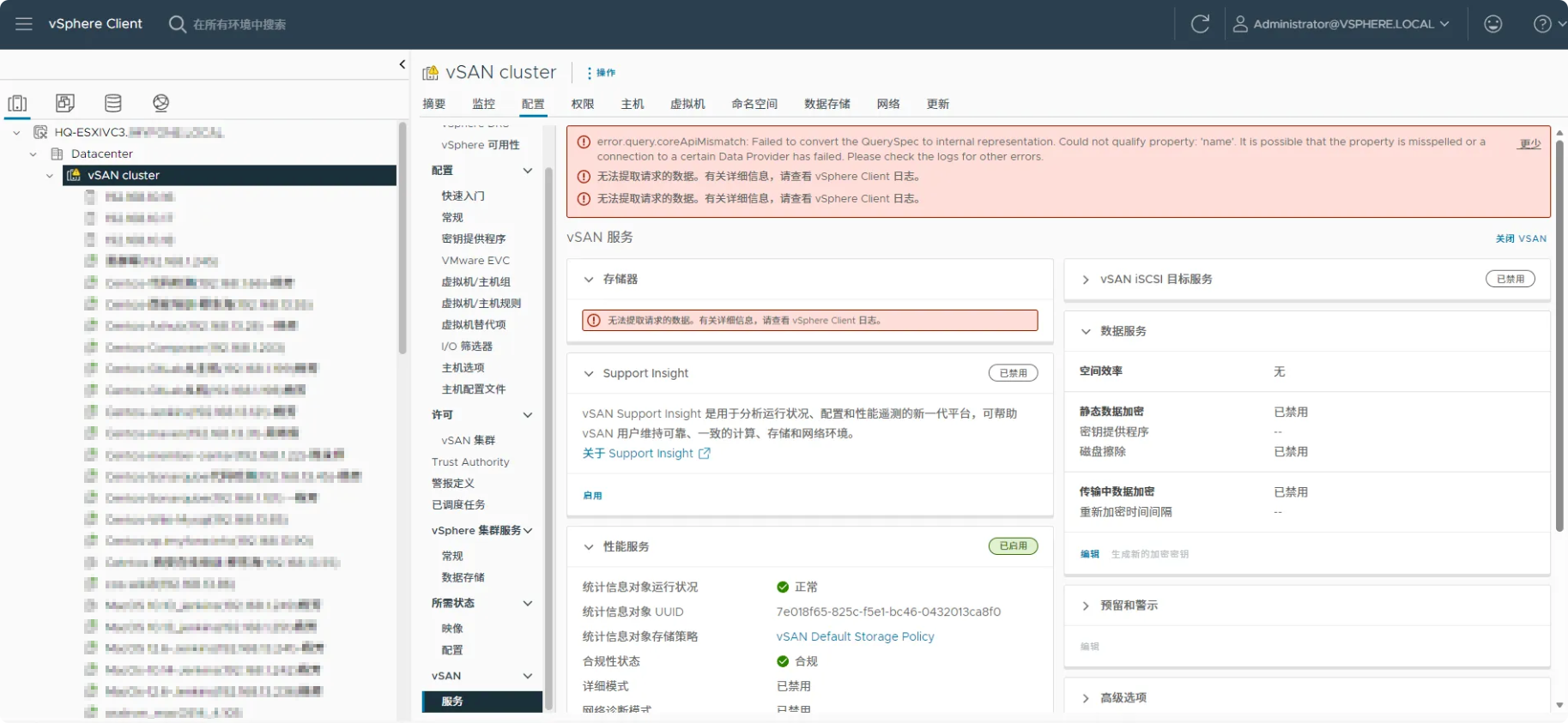The image size is (1568, 723).
Task: Collapse the 存储器 card
Action: [589, 280]
